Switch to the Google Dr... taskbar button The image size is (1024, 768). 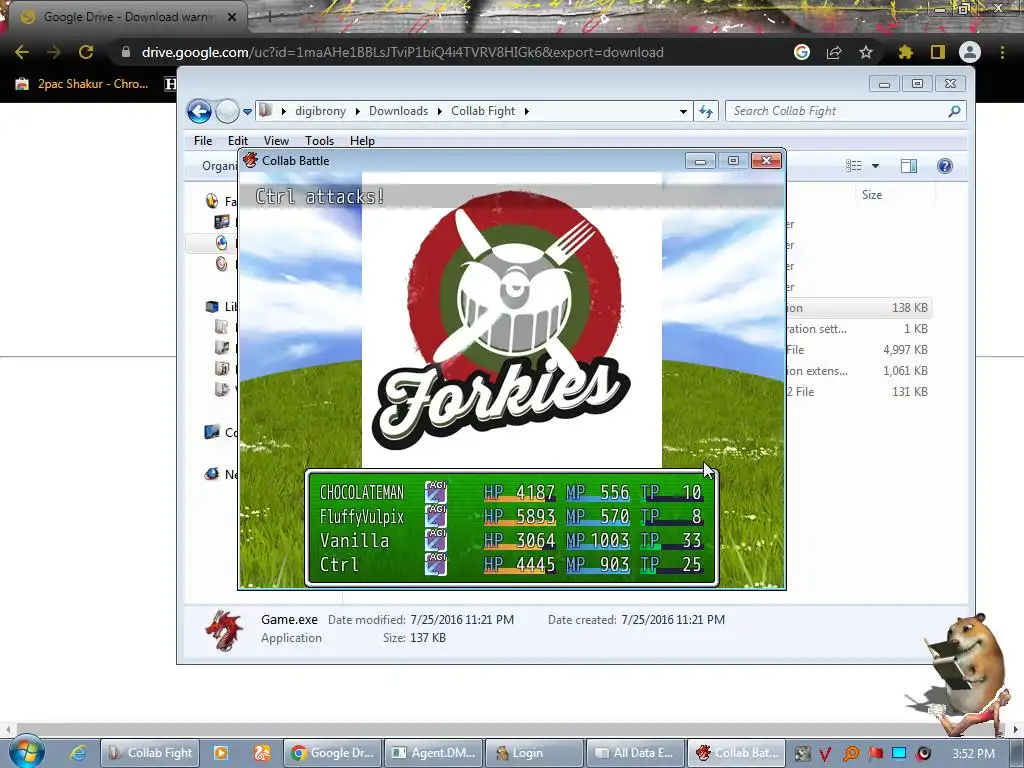(332, 753)
